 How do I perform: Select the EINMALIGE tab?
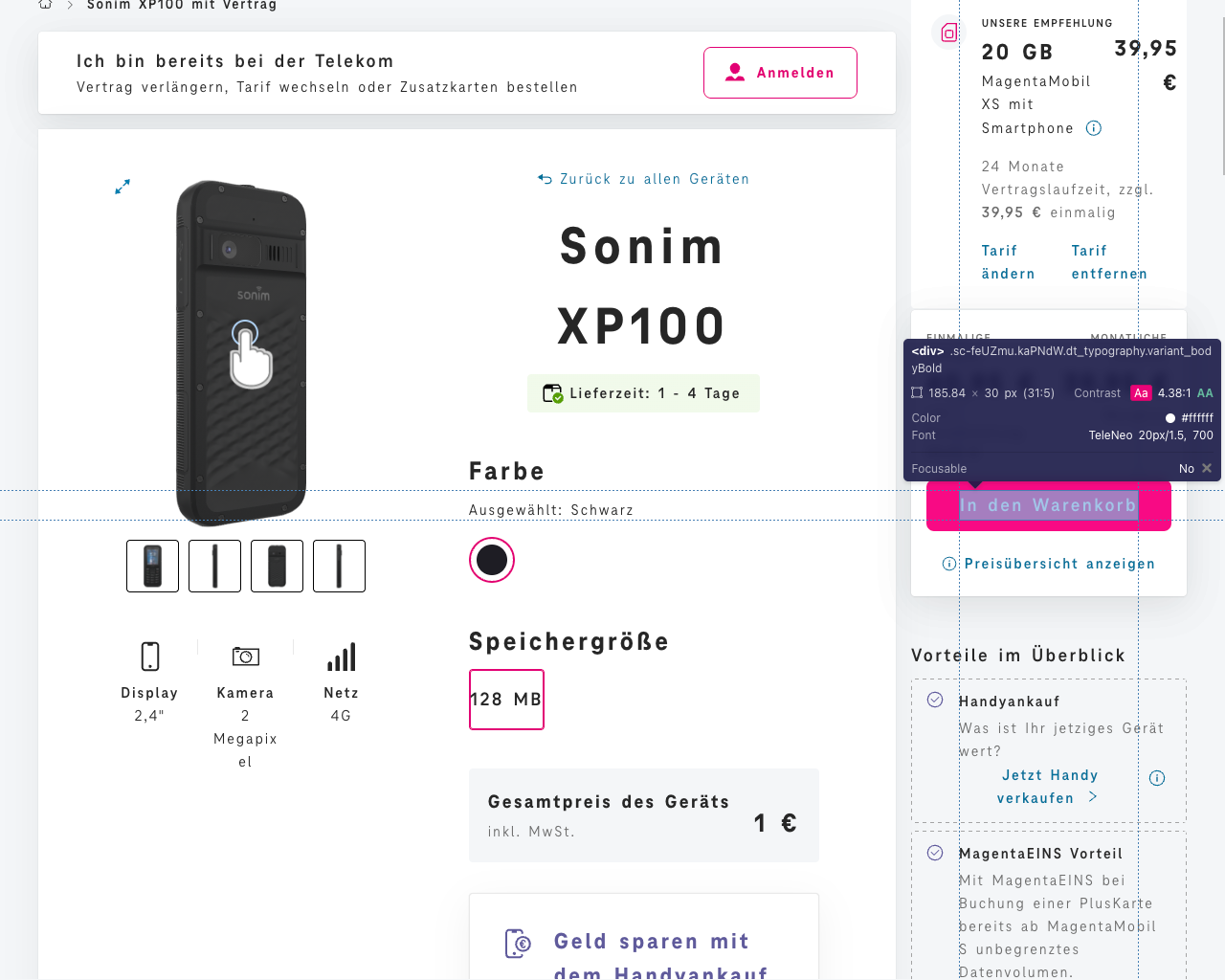coord(960,338)
